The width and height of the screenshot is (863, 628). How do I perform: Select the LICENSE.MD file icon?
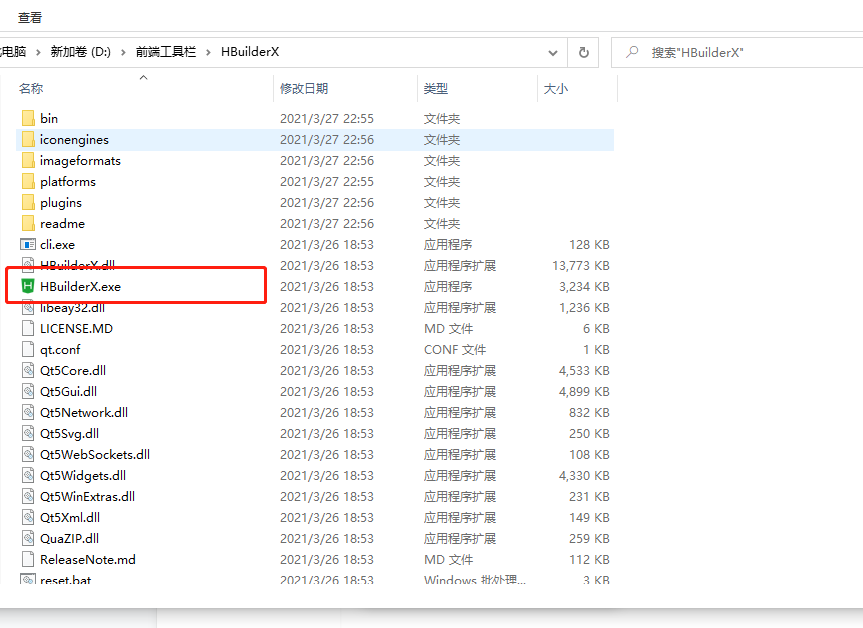coord(28,329)
